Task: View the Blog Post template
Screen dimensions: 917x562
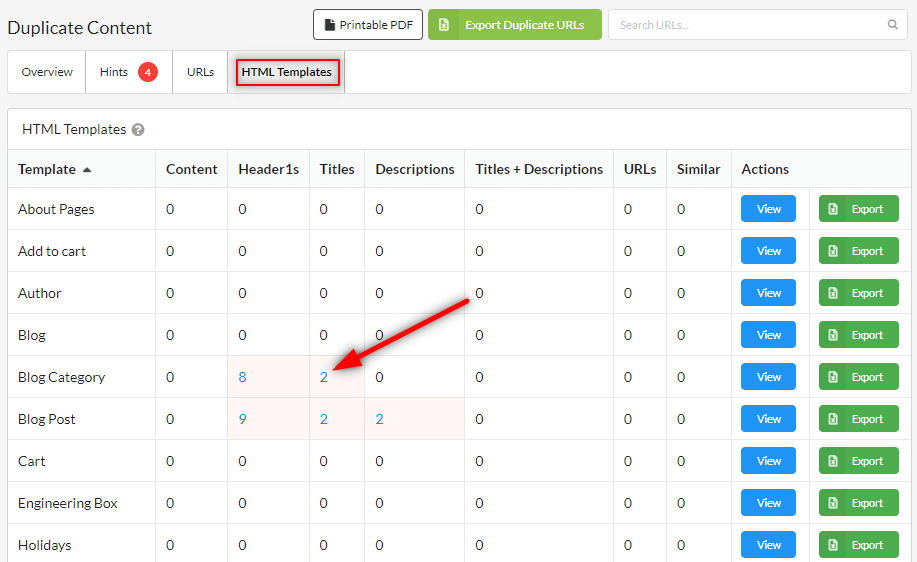Action: [768, 419]
